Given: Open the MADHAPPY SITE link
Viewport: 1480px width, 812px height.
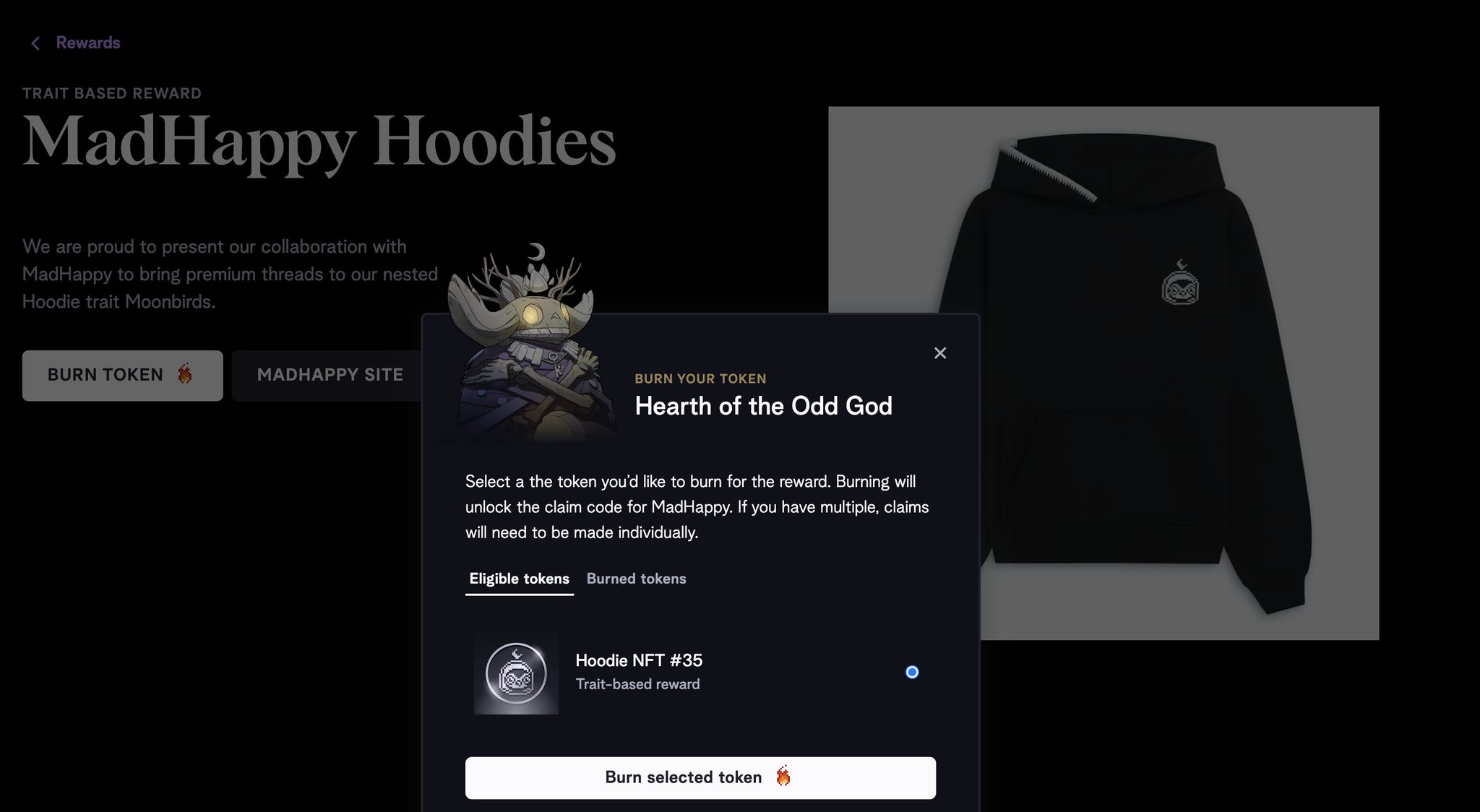Looking at the screenshot, I should pyautogui.click(x=330, y=375).
